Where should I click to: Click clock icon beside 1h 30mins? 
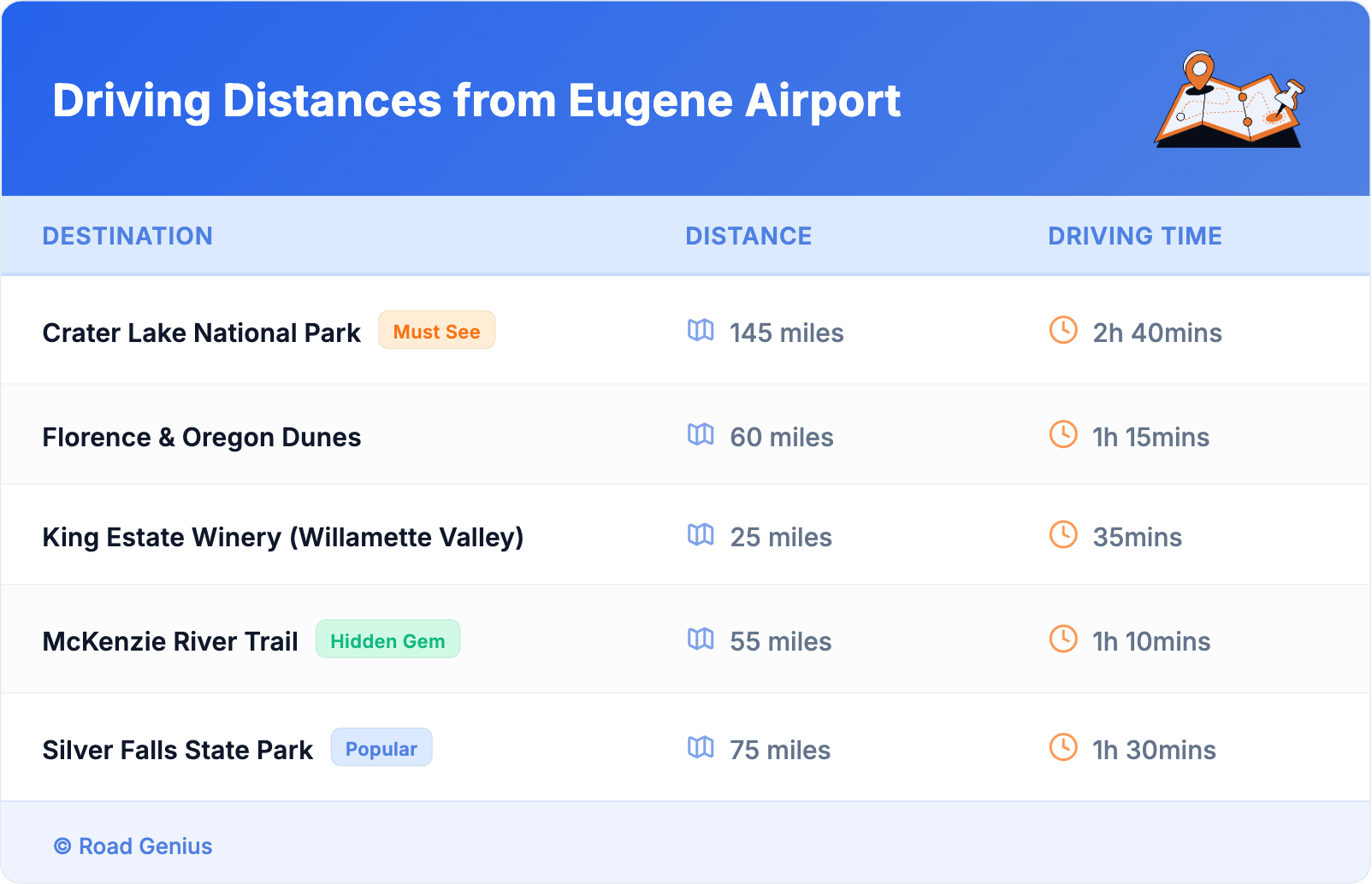(1063, 747)
